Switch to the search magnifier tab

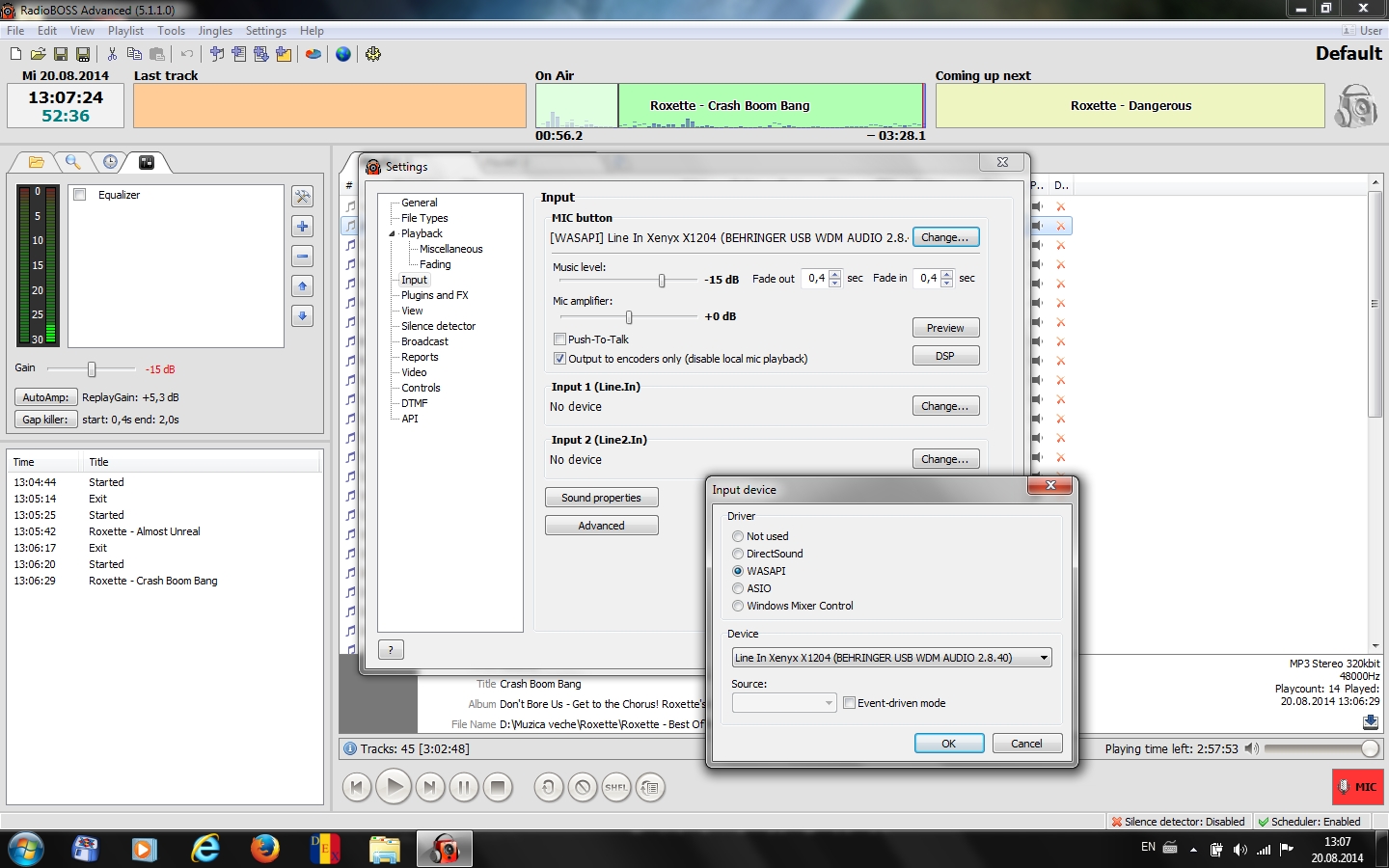click(x=73, y=162)
